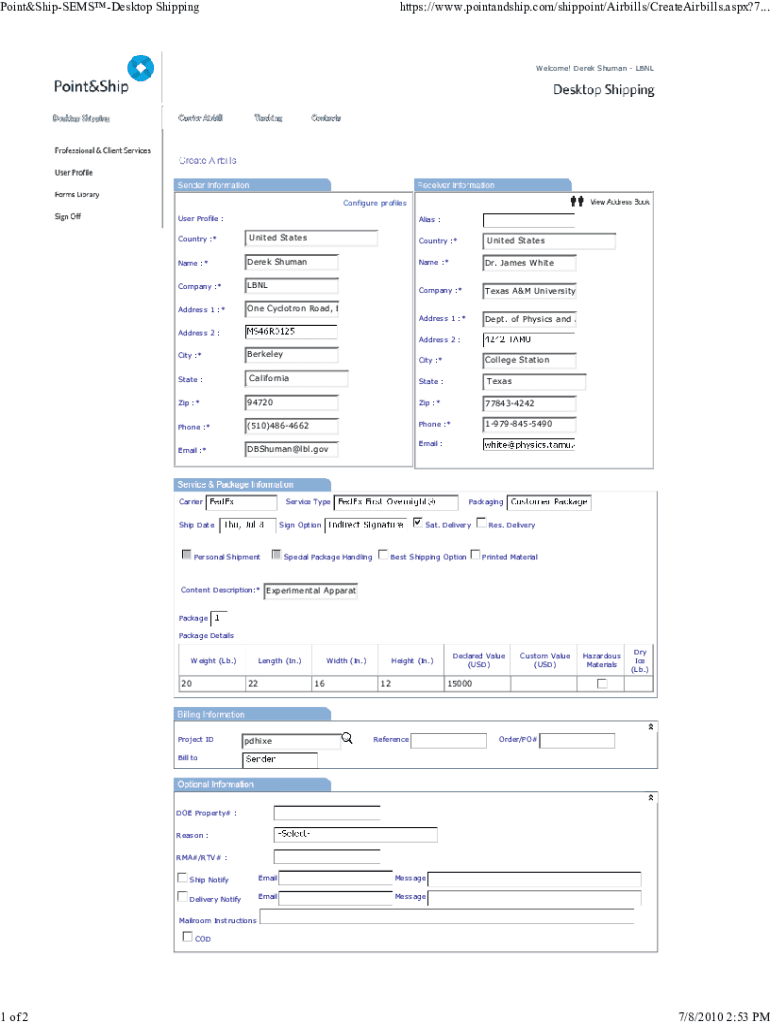Click the receiver Name field

(529, 263)
